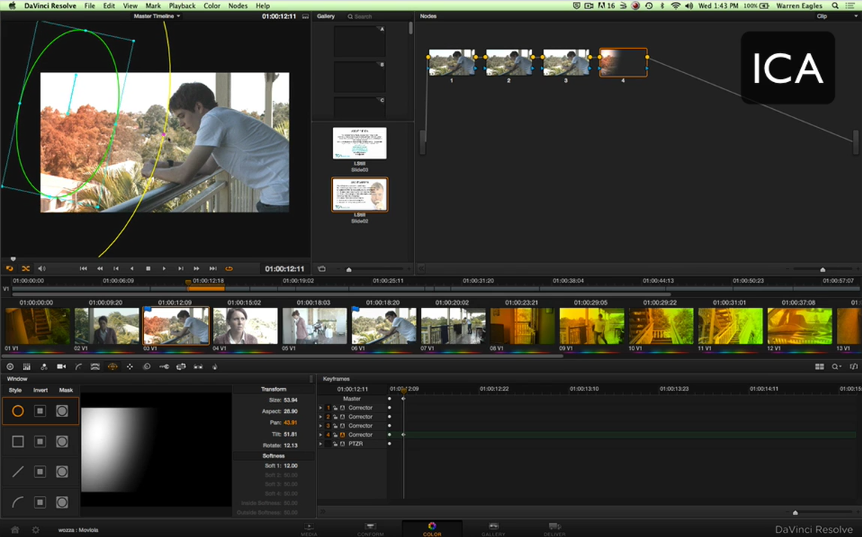This screenshot has width=862, height=537.
Task: Open the Master Timeline dropdown
Action: (x=157, y=16)
